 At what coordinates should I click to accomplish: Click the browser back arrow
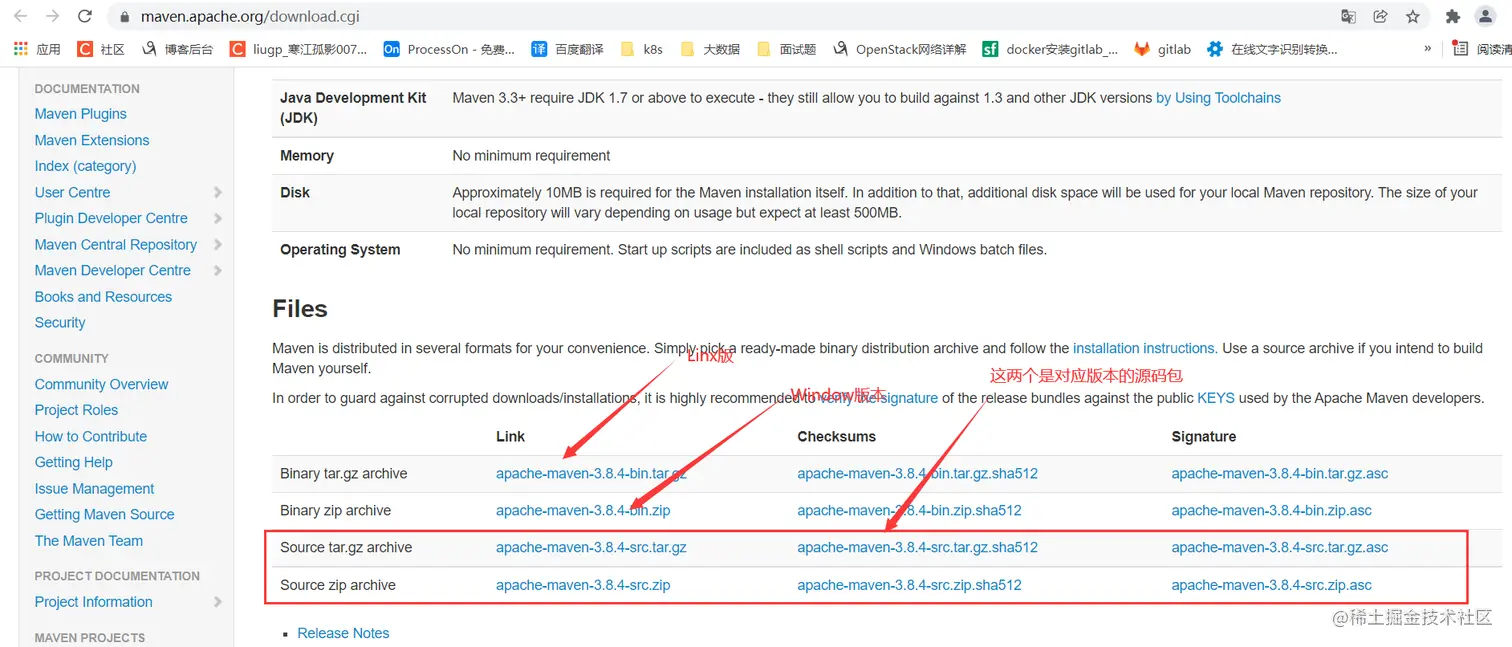click(x=20, y=16)
